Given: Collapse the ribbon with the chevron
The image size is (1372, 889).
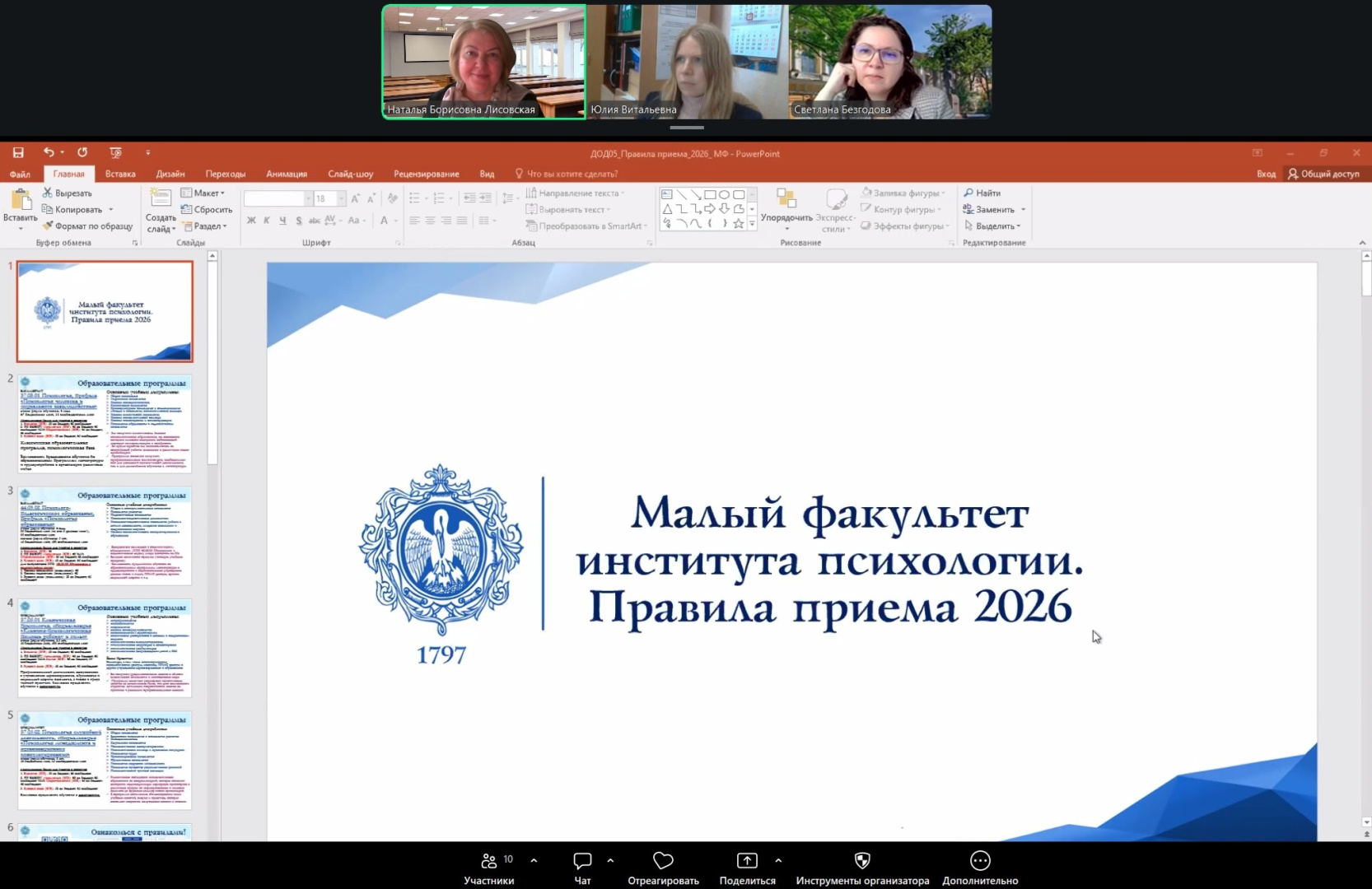Looking at the screenshot, I should [1362, 243].
